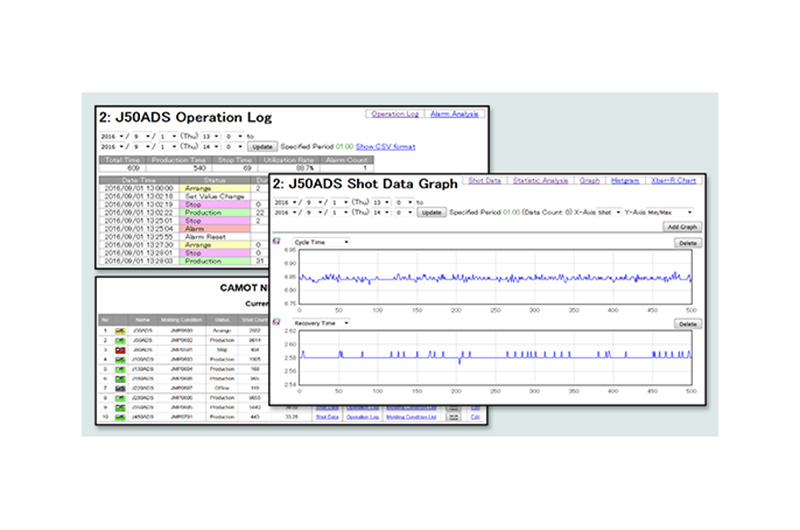Click the red Stop status icon in row 3
The width and height of the screenshot is (800, 530).
[120, 350]
